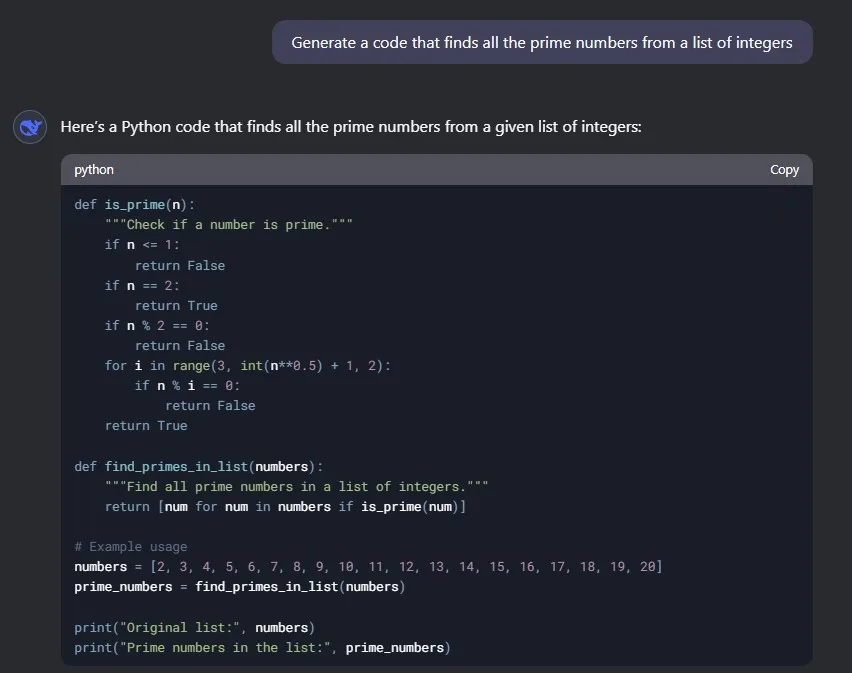Click the 'if n <= 1:' line
Screen dimensions: 852x673
[x=142, y=245]
